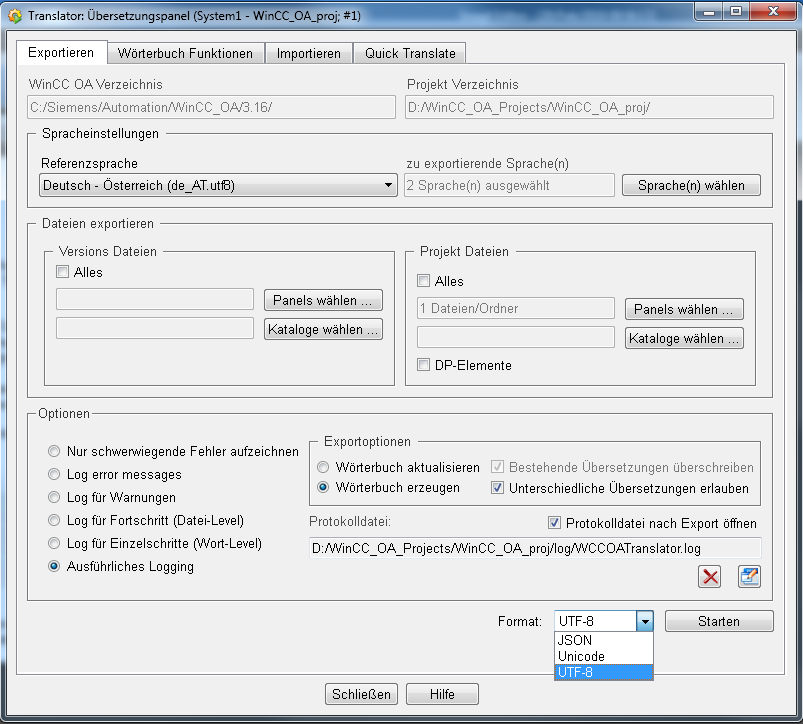
Task: Choose Log für Warnungen logging option
Action: [54, 497]
